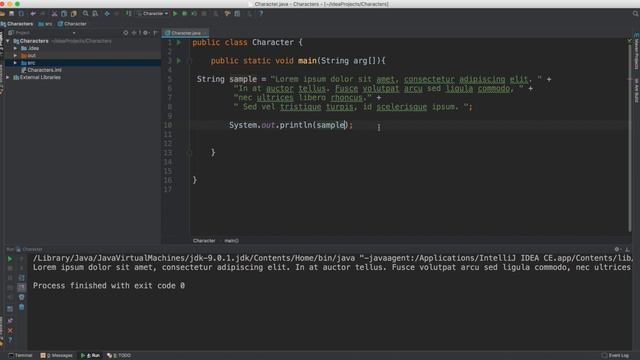
Task: Select the src breadcrumb in navigation bar
Action: [45, 24]
